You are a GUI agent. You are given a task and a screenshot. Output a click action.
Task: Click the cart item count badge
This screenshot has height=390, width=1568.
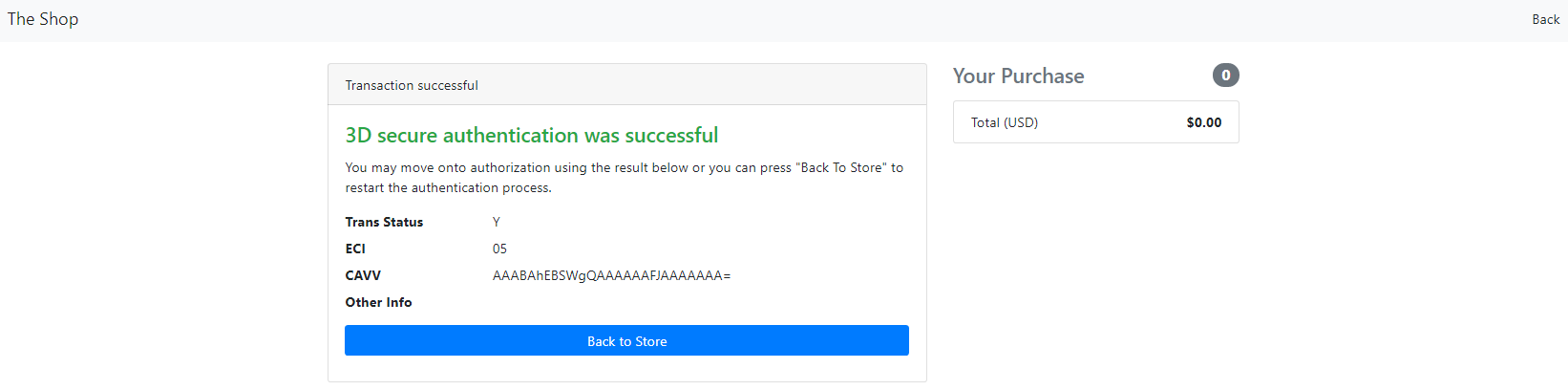[x=1225, y=75]
